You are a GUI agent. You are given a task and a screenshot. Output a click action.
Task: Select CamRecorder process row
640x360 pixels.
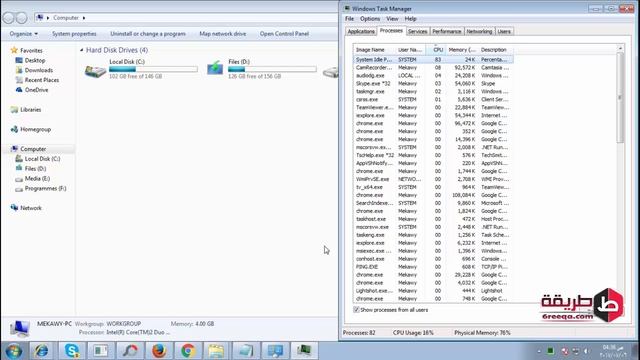click(x=433, y=68)
